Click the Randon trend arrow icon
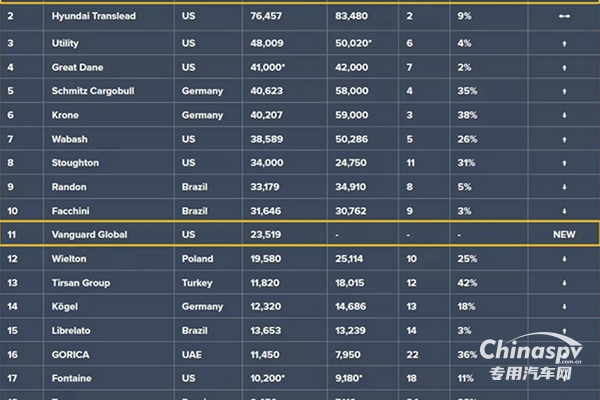The height and width of the screenshot is (400, 600). pos(565,187)
